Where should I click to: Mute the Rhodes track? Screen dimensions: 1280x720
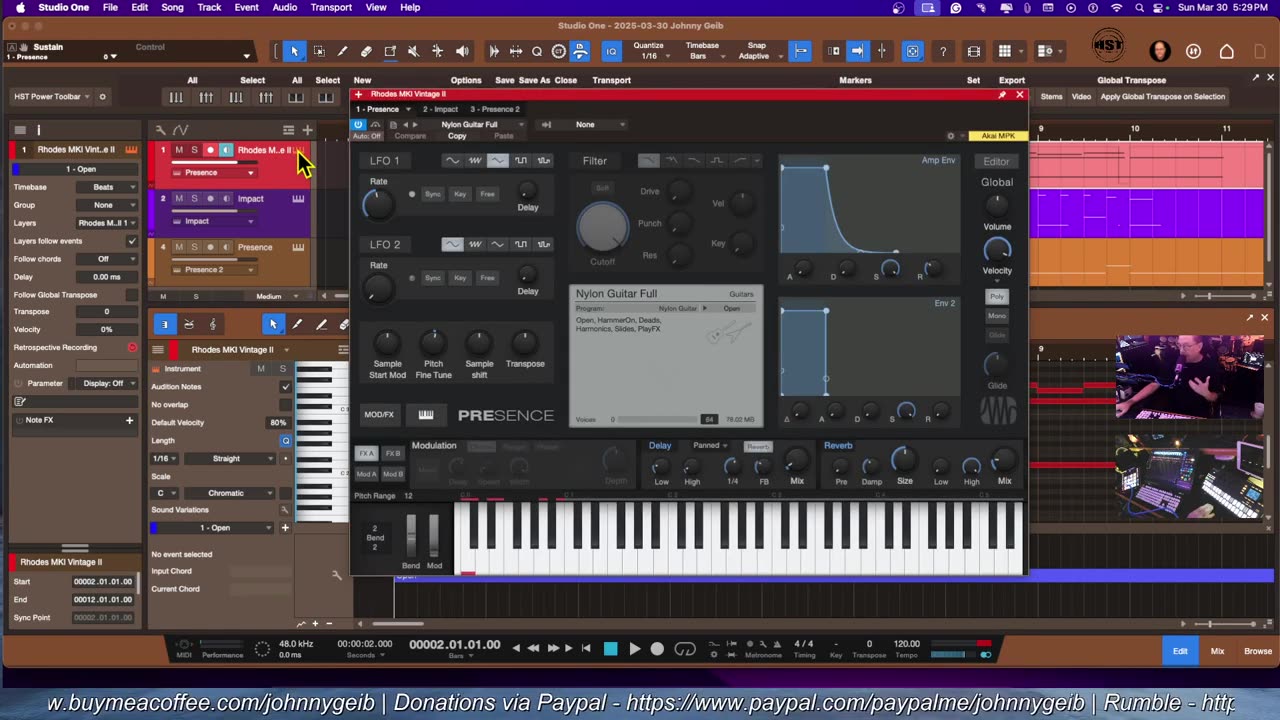179,150
